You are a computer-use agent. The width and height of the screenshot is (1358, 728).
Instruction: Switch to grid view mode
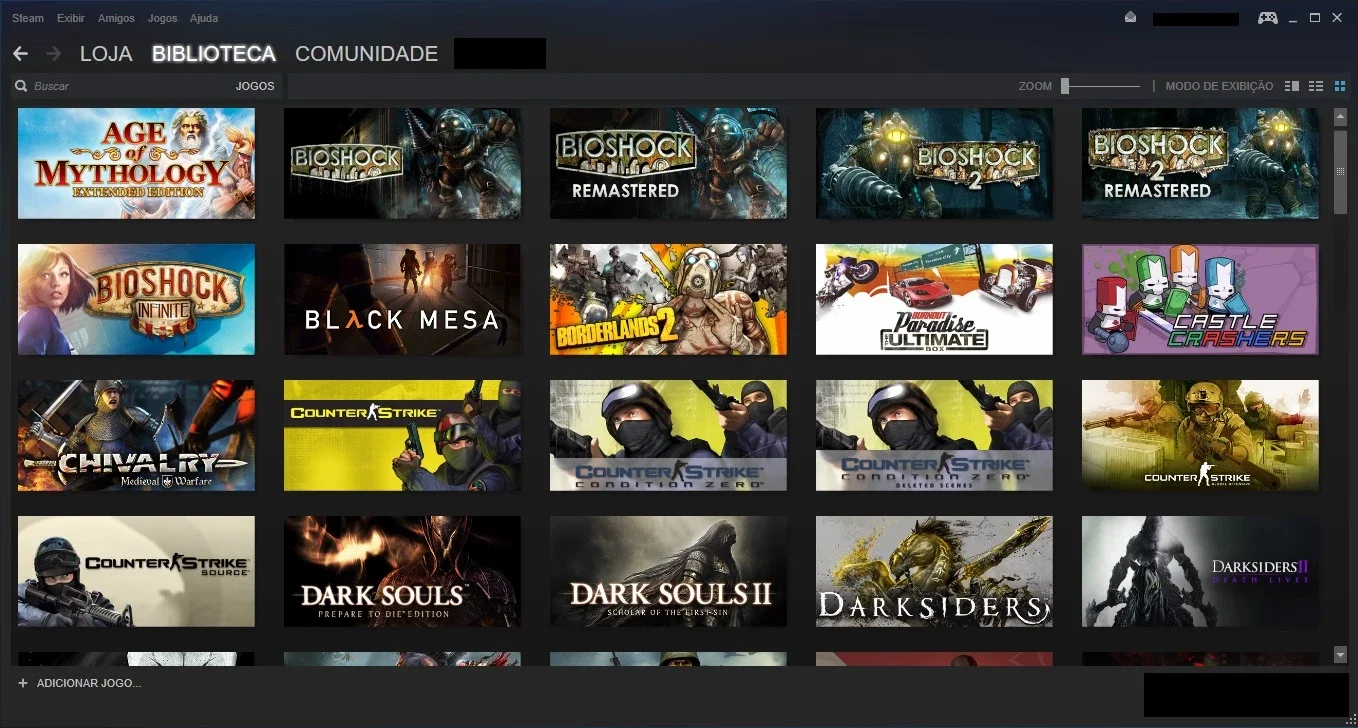(x=1340, y=86)
